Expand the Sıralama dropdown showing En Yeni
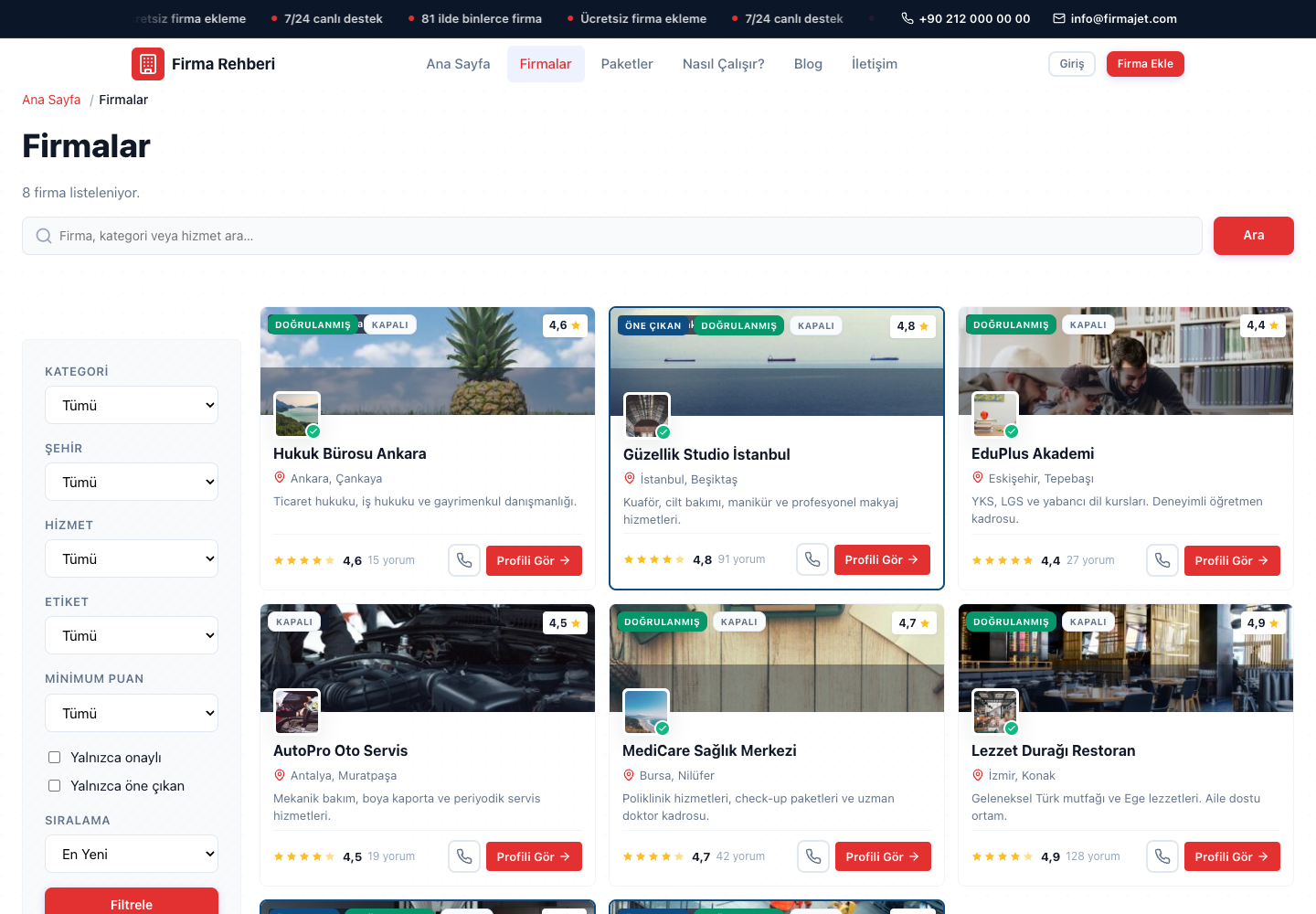Viewport: 1316px width, 914px height. (132, 854)
